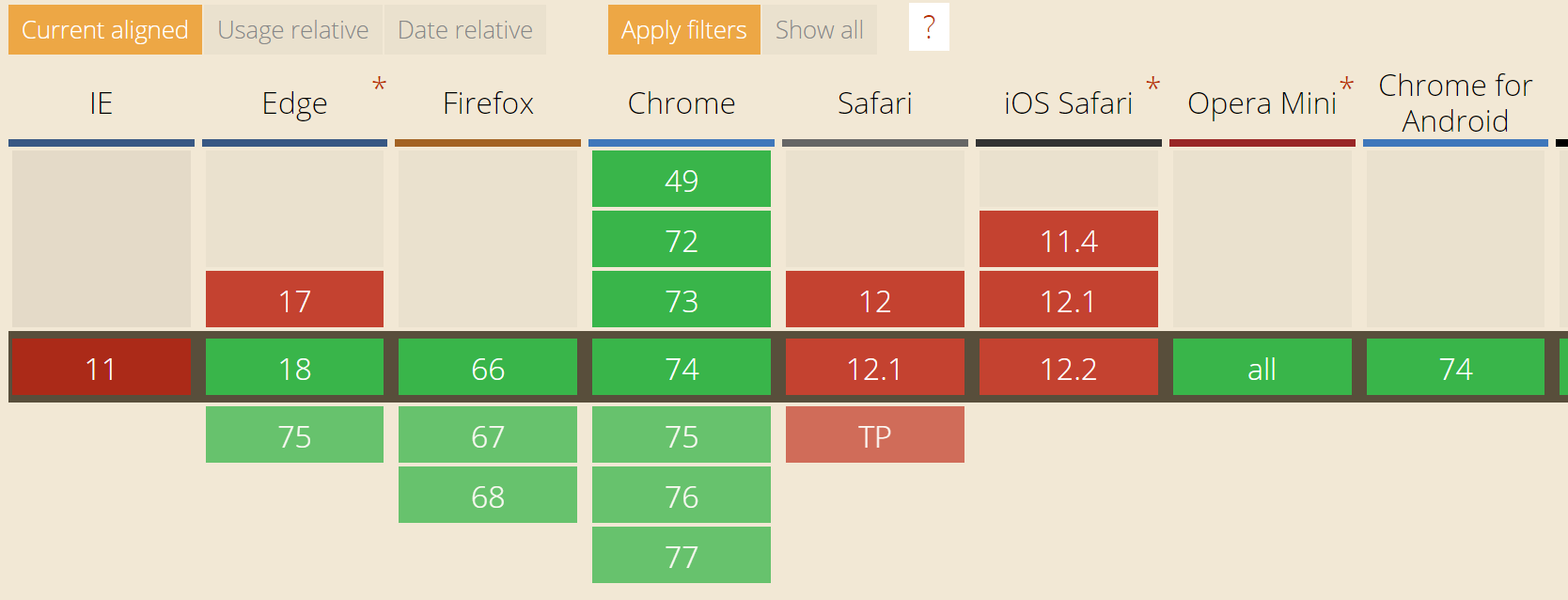
Task: Select the Firefox 68 cell
Action: [x=488, y=495]
